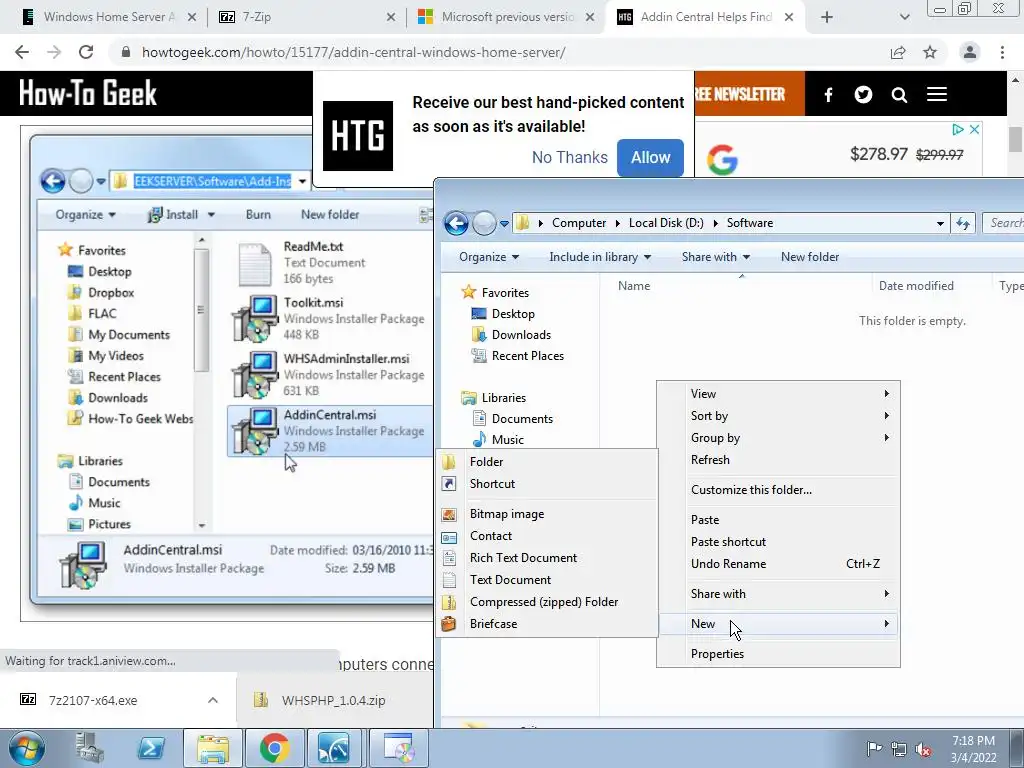Open Server Manager taskbar icon
Viewport: 1024px width, 768px height.
(90, 748)
